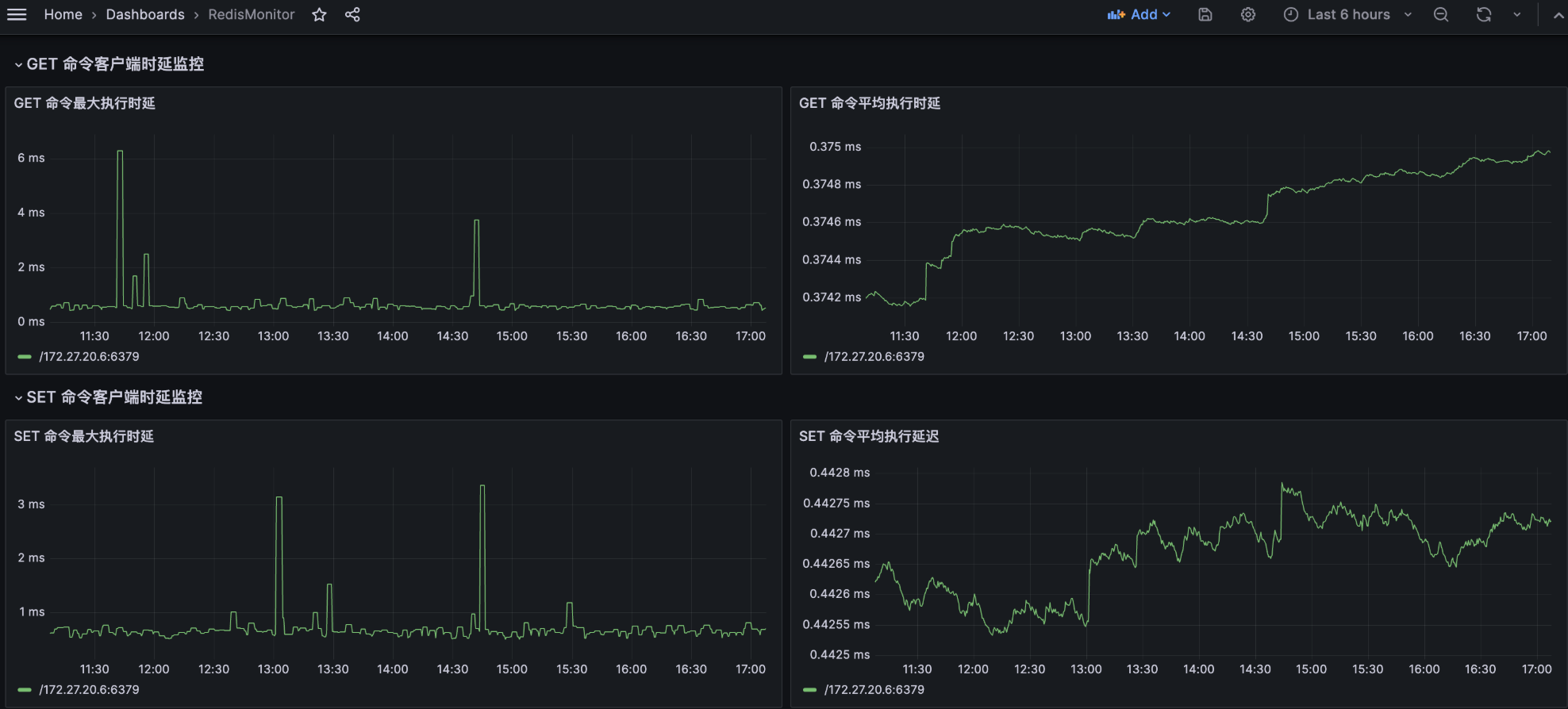1568x709 pixels.
Task: Refresh the dashboard
Action: point(1483,14)
